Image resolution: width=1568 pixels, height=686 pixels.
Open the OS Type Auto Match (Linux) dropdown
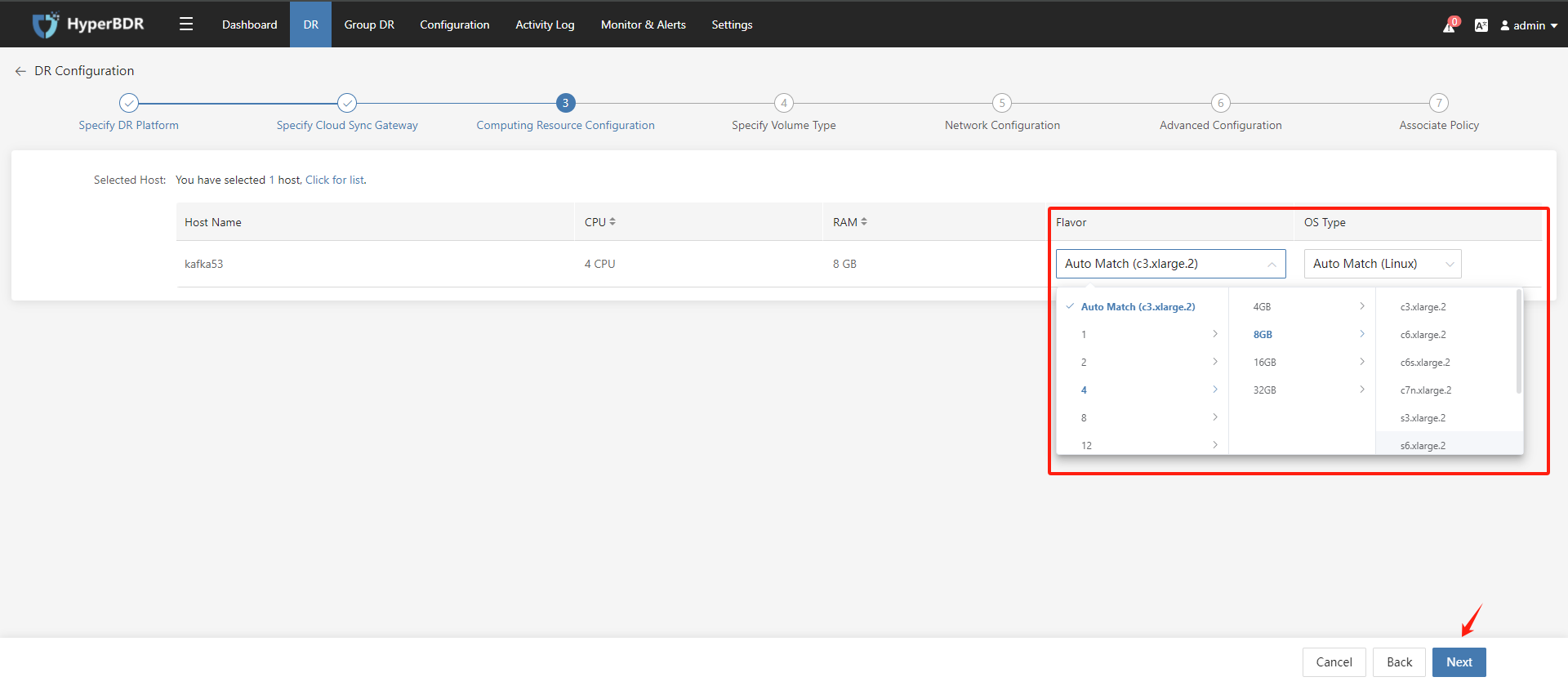(1383, 264)
